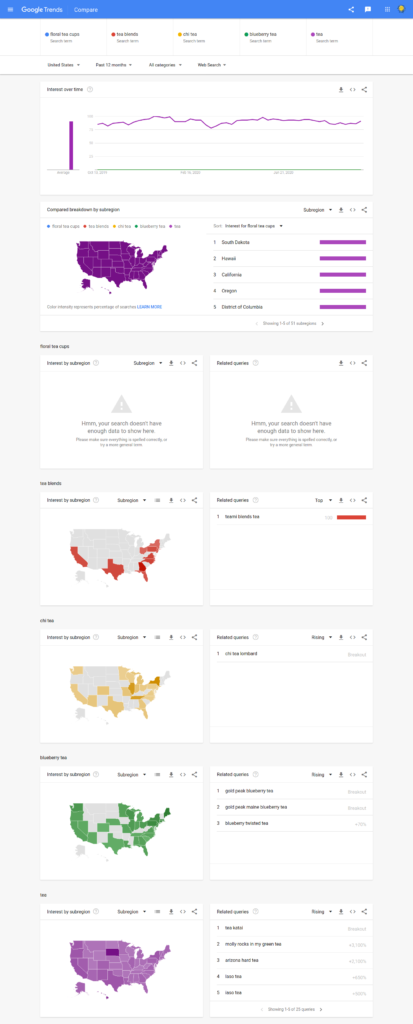Open Rising dropdown in chi tea queries
The width and height of the screenshot is (413, 1024).
(x=322, y=637)
